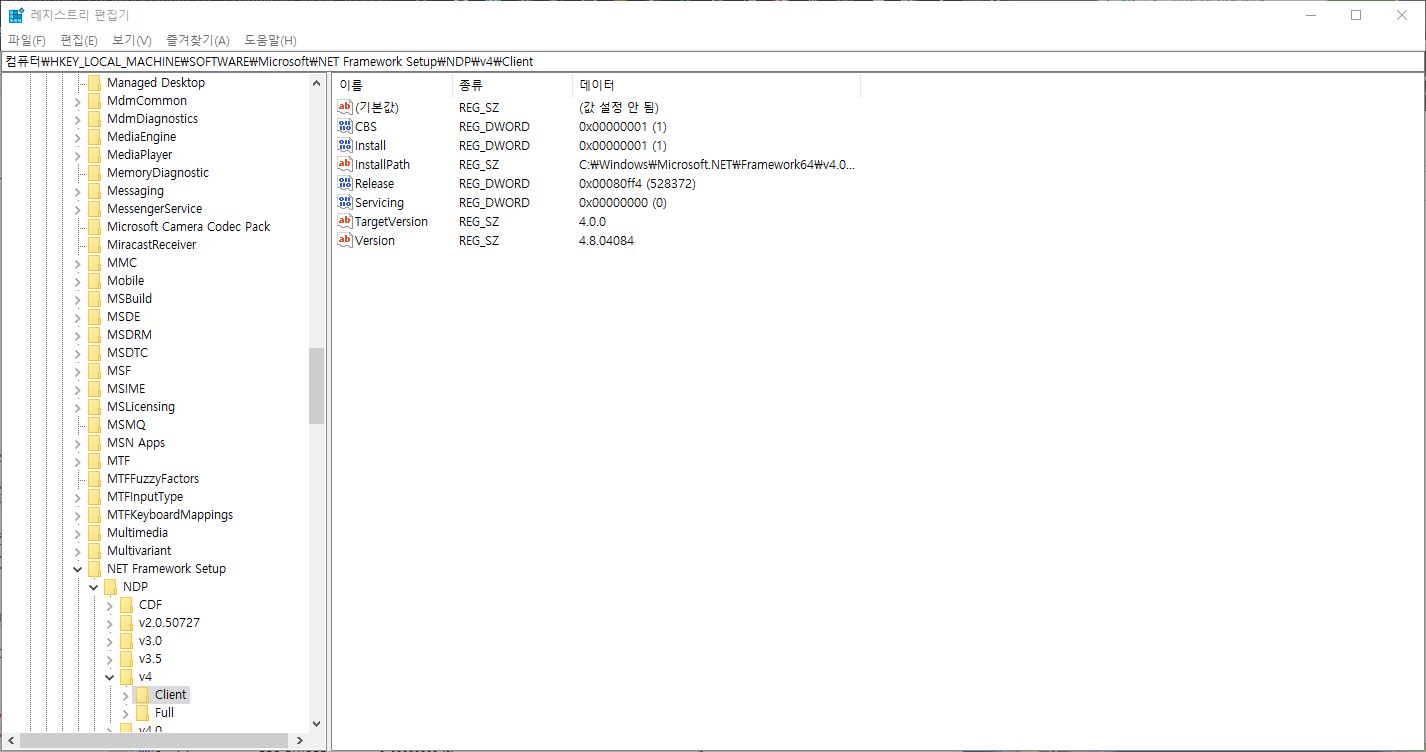Click the tree scrollbar down arrow
This screenshot has height=752, width=1426.
[316, 723]
